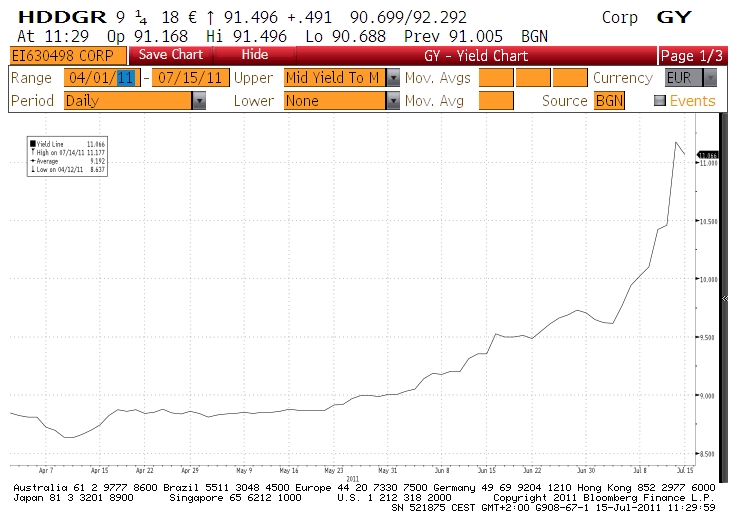Select the GY - Yield Chart title bar
Screen dimensions: 736x527
click(x=468, y=56)
